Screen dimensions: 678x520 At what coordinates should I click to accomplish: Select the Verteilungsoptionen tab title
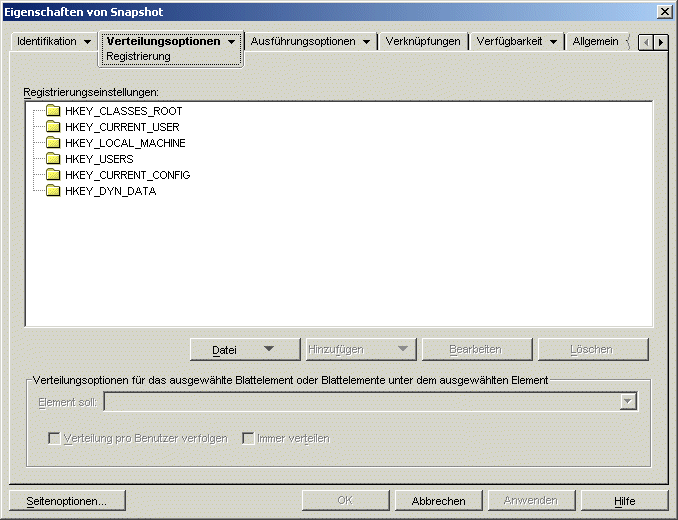tap(163, 41)
